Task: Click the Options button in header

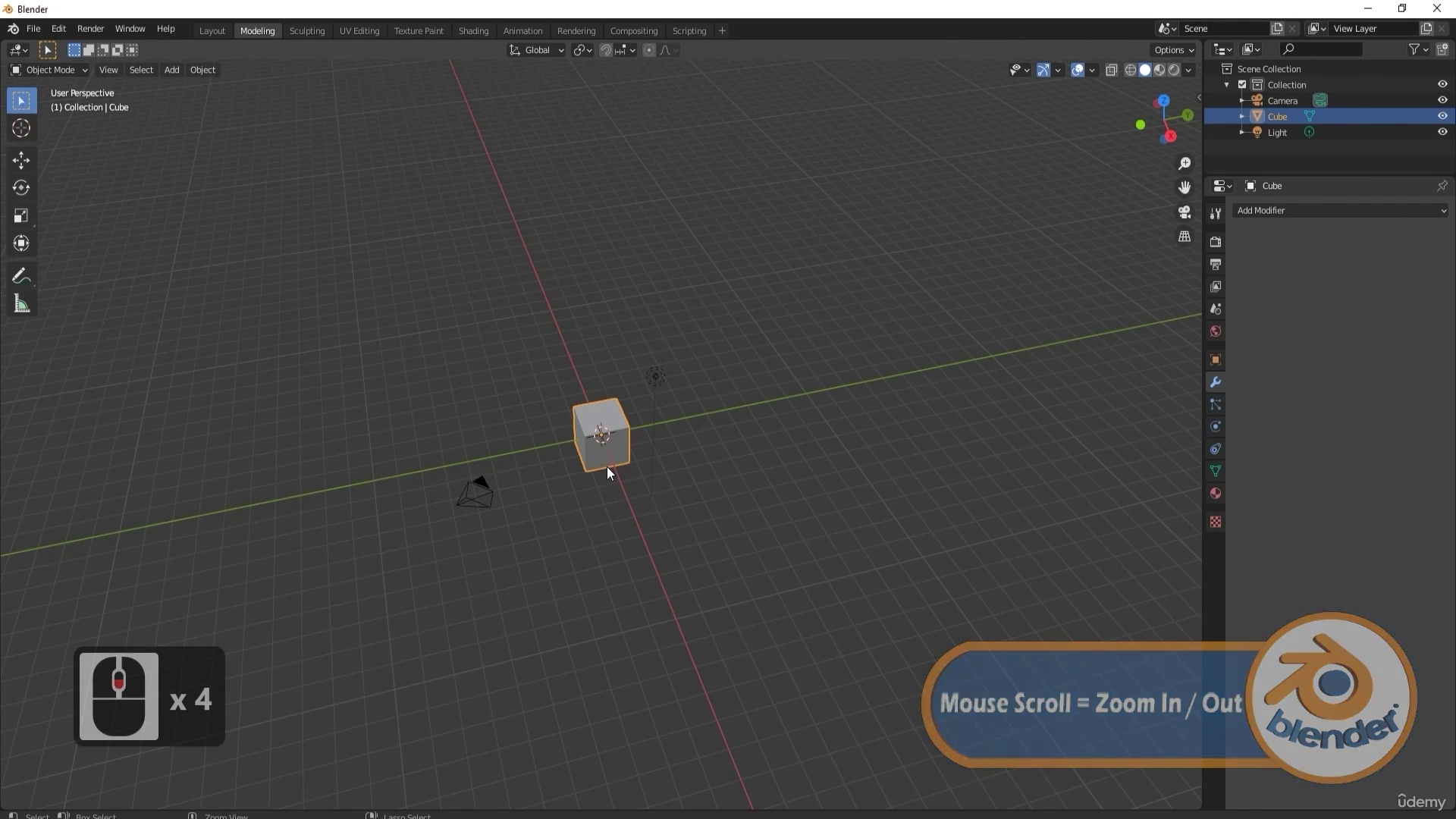Action: 1173,50
